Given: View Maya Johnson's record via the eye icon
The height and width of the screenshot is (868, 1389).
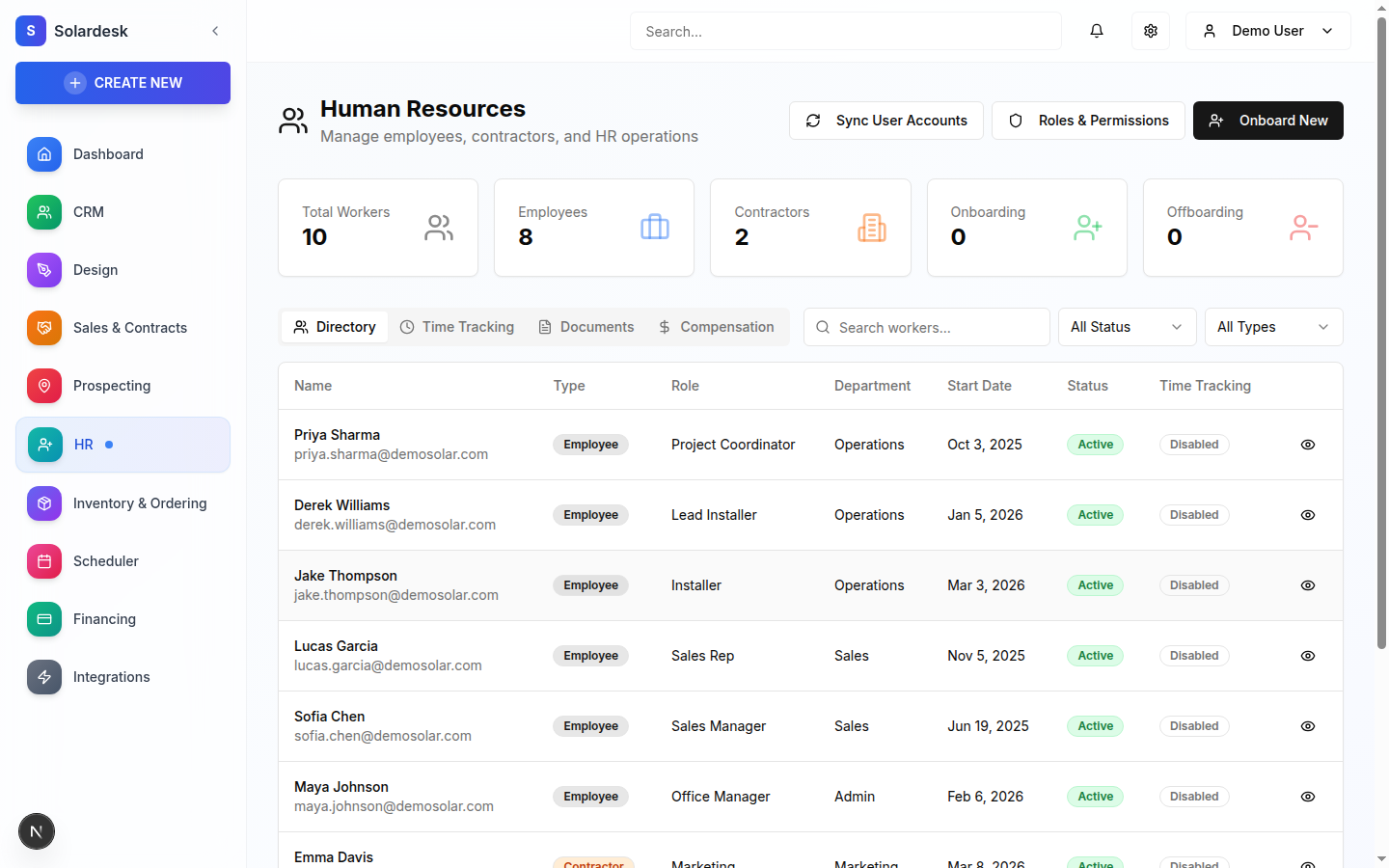Looking at the screenshot, I should 1307,797.
